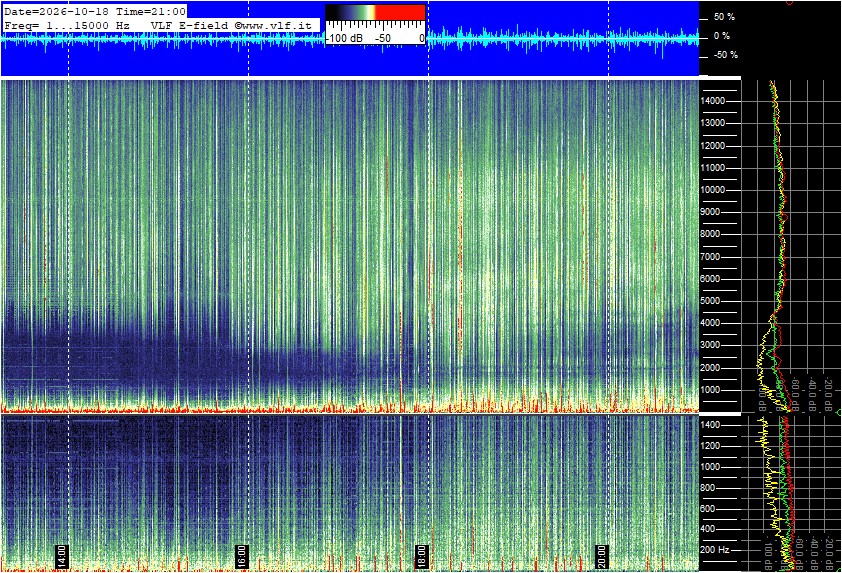Click the -20.0 dB label of upper spectrum graph
The height and width of the screenshot is (573, 842).
[829, 394]
